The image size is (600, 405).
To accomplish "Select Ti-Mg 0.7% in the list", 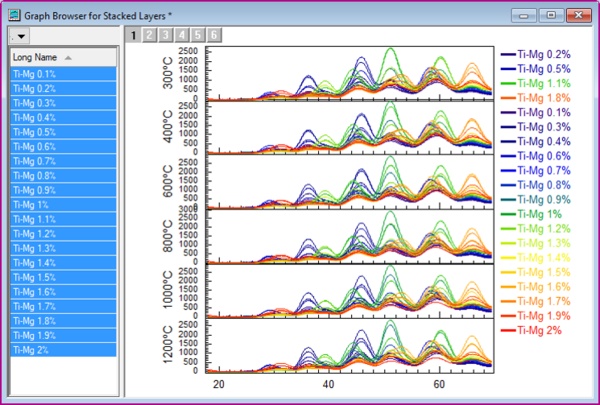I will pyautogui.click(x=64, y=161).
